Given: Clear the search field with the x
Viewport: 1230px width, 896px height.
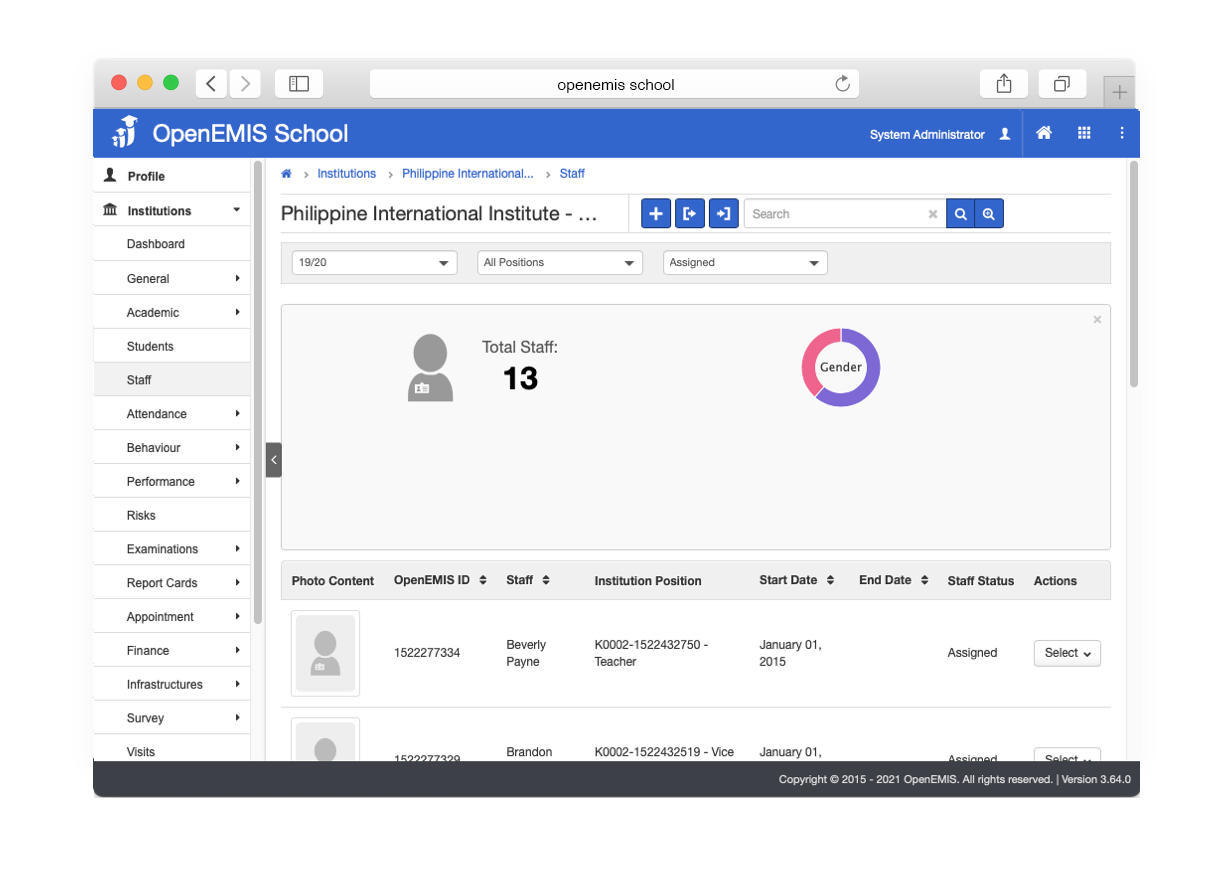Looking at the screenshot, I should click(x=933, y=214).
